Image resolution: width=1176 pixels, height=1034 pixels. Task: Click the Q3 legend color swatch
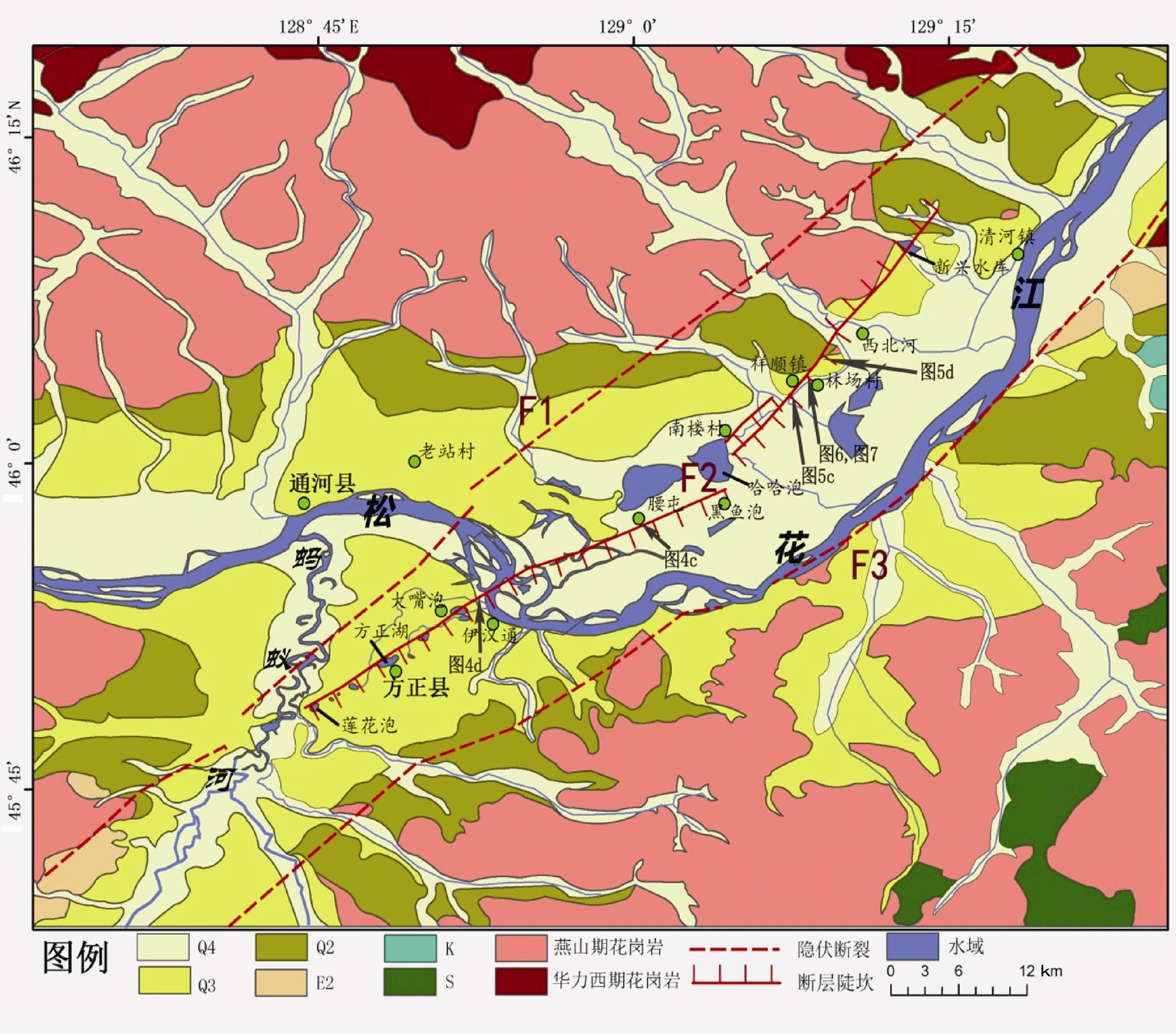coord(164,981)
